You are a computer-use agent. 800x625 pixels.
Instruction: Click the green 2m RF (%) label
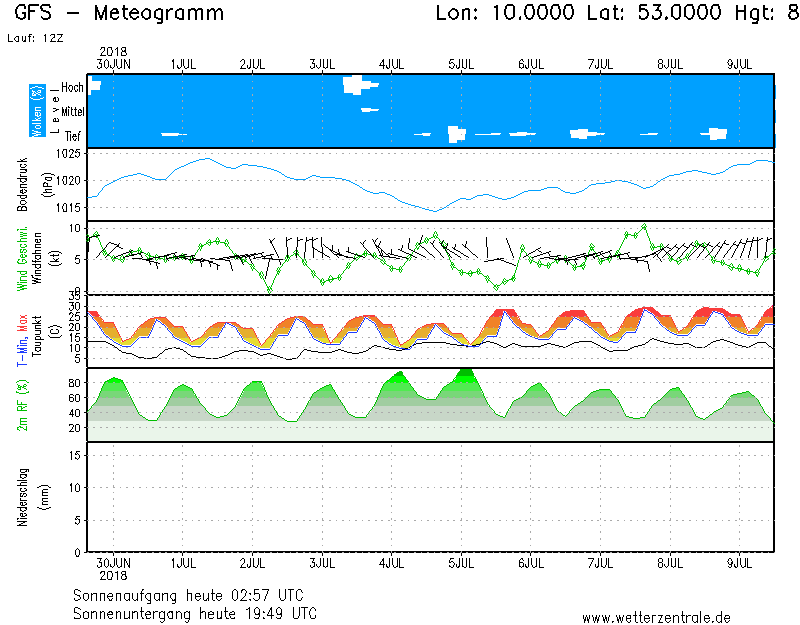coord(22,405)
